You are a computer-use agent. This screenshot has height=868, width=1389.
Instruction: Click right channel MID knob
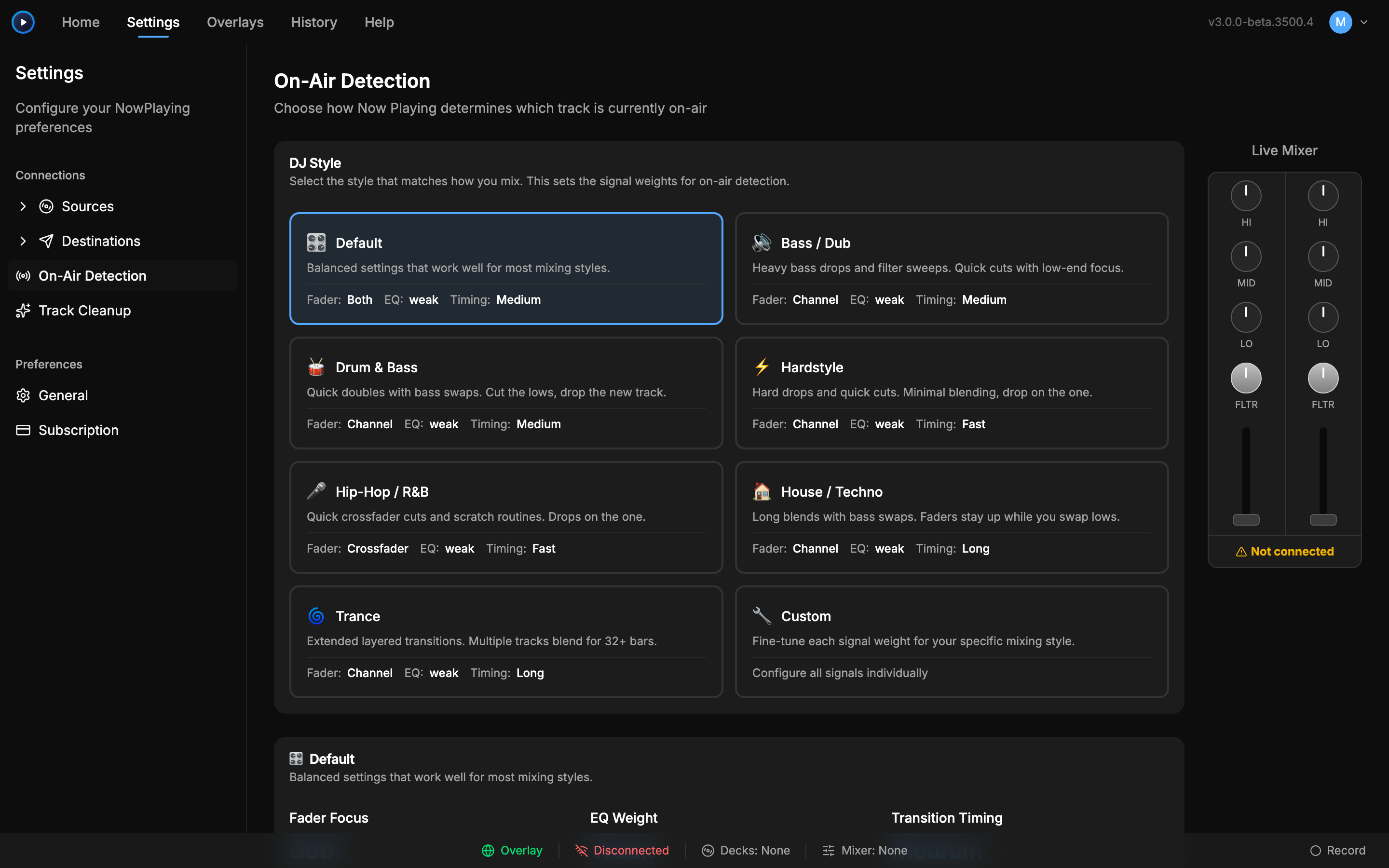pos(1323,257)
